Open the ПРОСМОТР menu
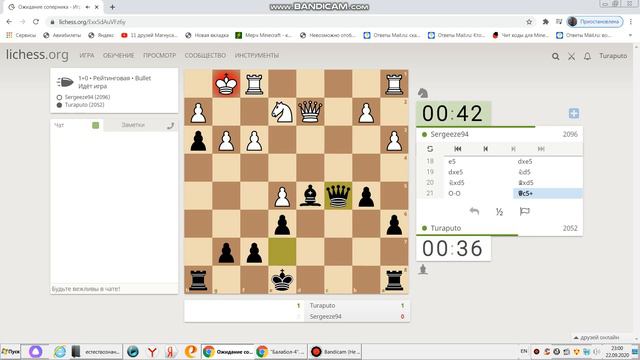Viewport: 640px width, 360px height. (159, 55)
